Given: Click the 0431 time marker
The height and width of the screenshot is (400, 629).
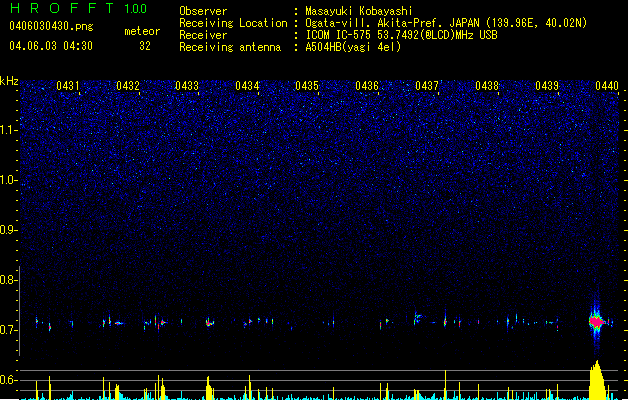Looking at the screenshot, I should click(67, 85).
